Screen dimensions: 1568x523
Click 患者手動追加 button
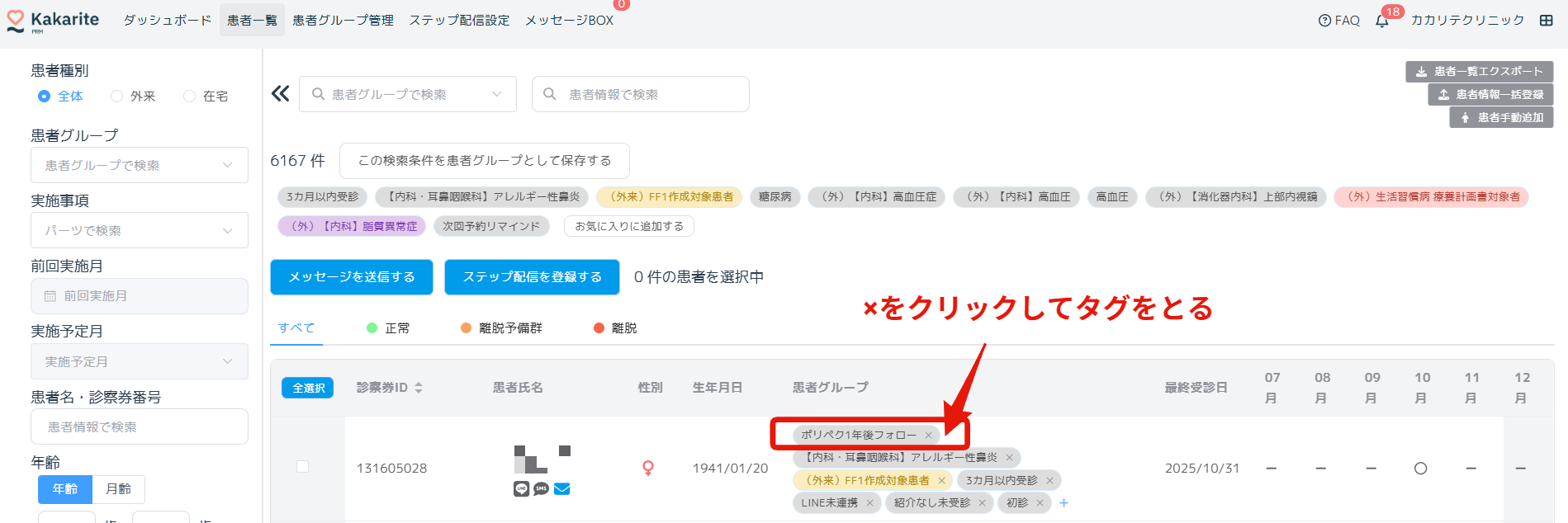click(x=1501, y=118)
